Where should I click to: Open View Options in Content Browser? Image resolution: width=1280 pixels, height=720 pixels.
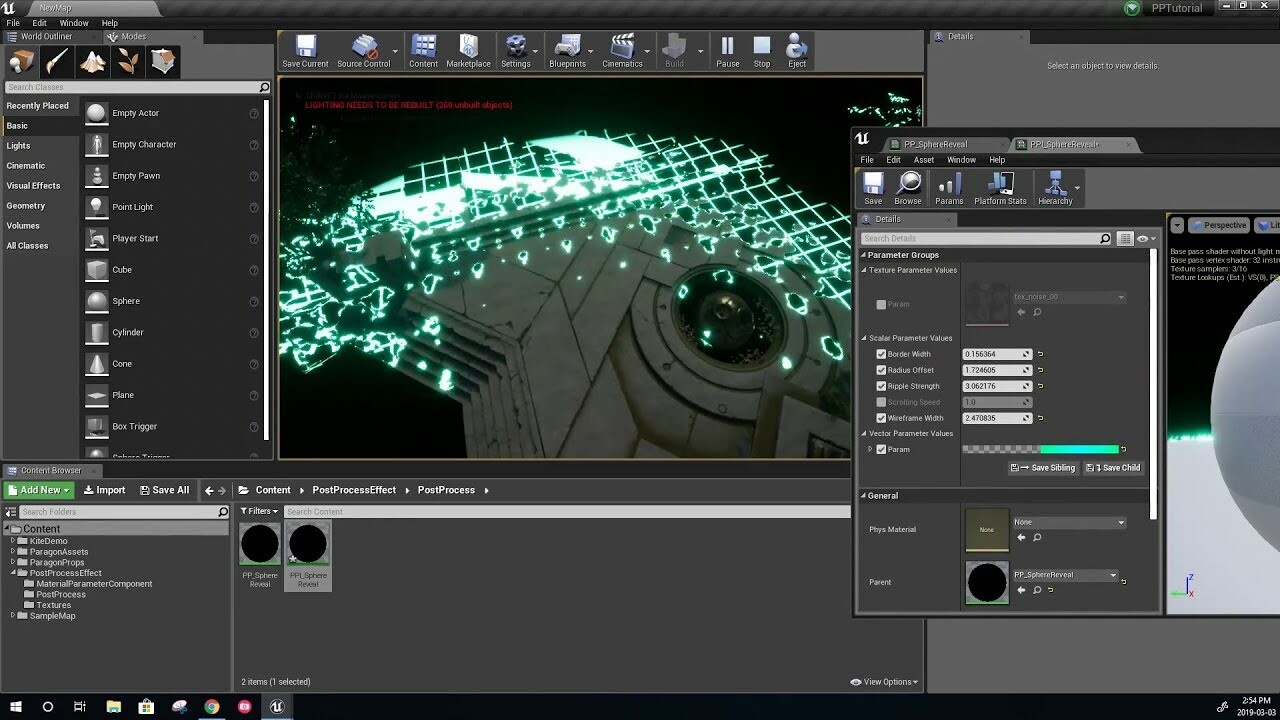[x=884, y=682]
